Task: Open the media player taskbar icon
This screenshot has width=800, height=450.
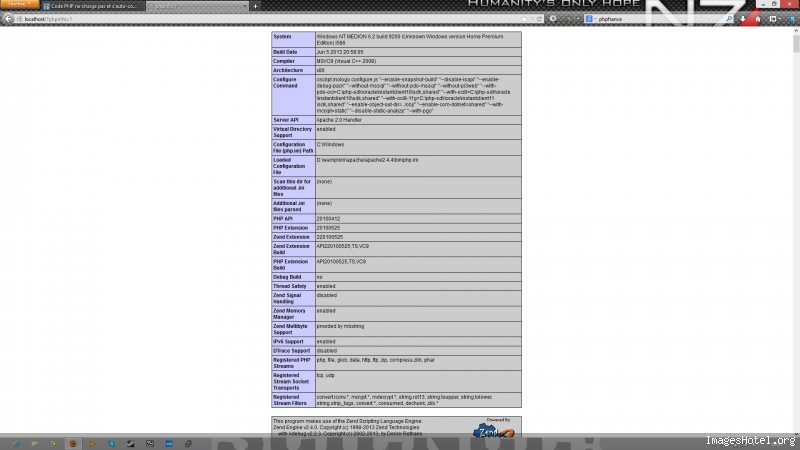Action: pos(54,444)
